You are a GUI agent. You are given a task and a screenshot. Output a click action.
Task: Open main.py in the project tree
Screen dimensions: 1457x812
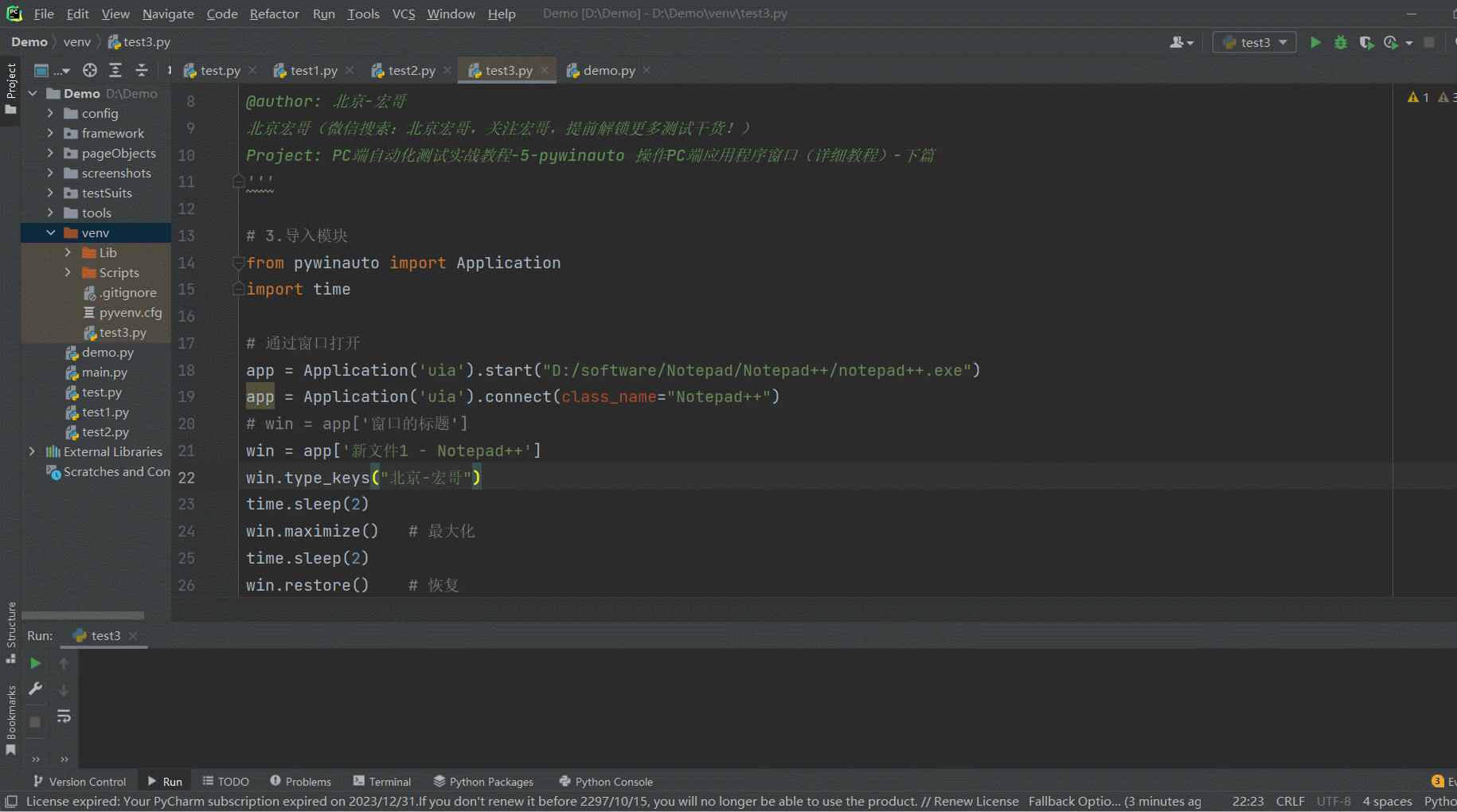coord(104,373)
